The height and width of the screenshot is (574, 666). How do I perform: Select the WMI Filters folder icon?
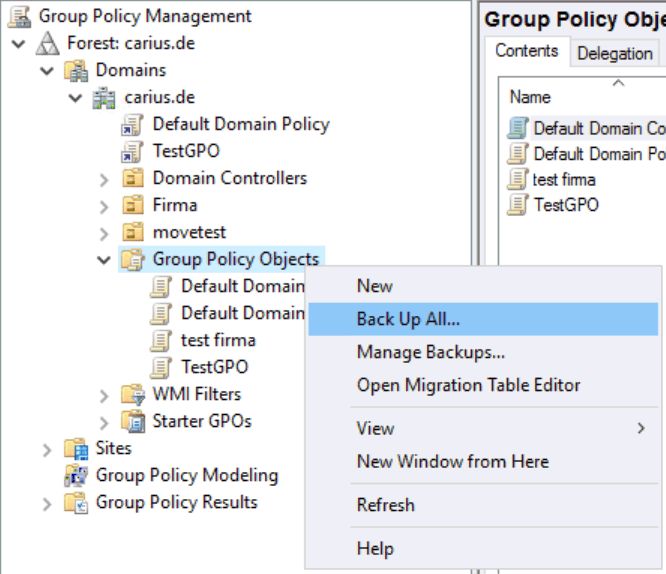(133, 394)
